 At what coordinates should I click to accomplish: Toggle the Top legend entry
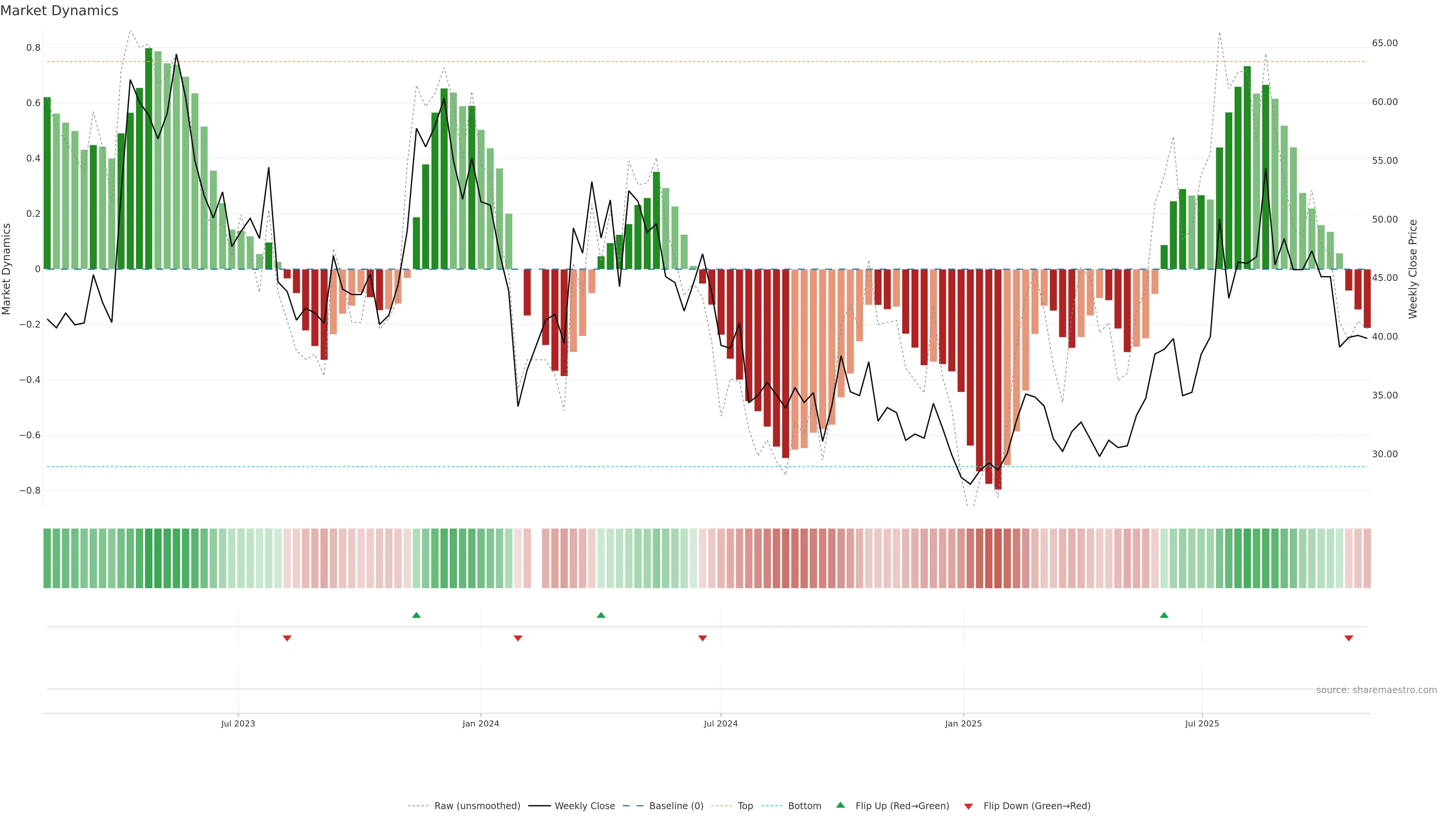coord(745,805)
